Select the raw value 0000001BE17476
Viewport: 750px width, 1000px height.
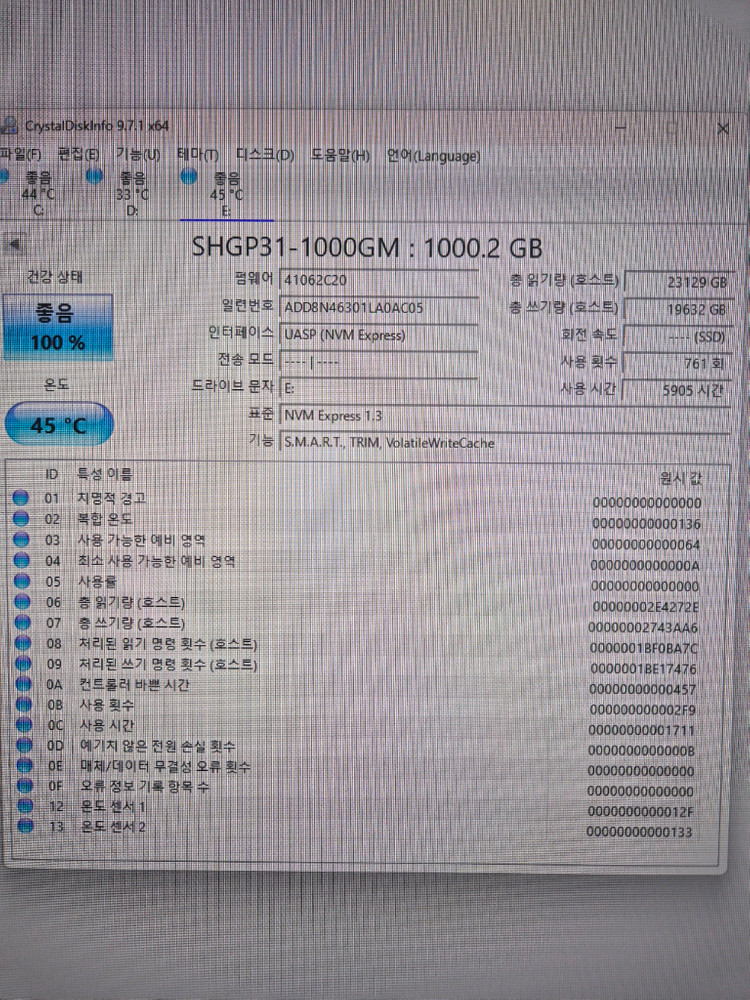(643, 669)
